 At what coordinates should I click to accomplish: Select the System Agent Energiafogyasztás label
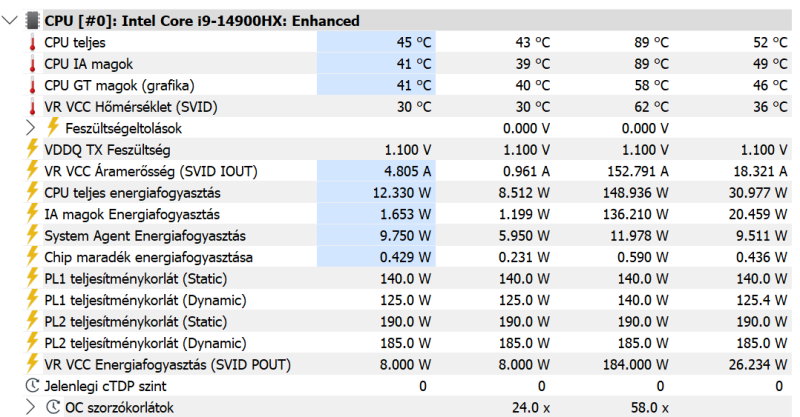[145, 235]
